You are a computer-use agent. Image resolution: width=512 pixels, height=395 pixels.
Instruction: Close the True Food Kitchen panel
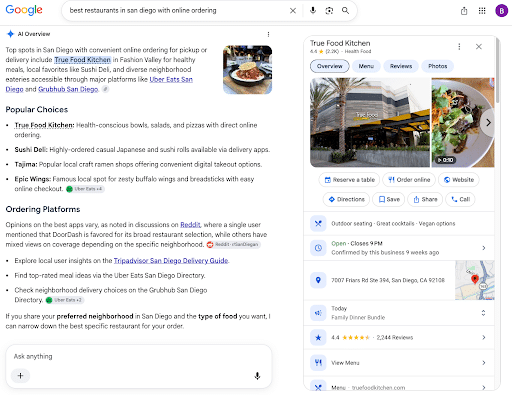[x=479, y=47]
